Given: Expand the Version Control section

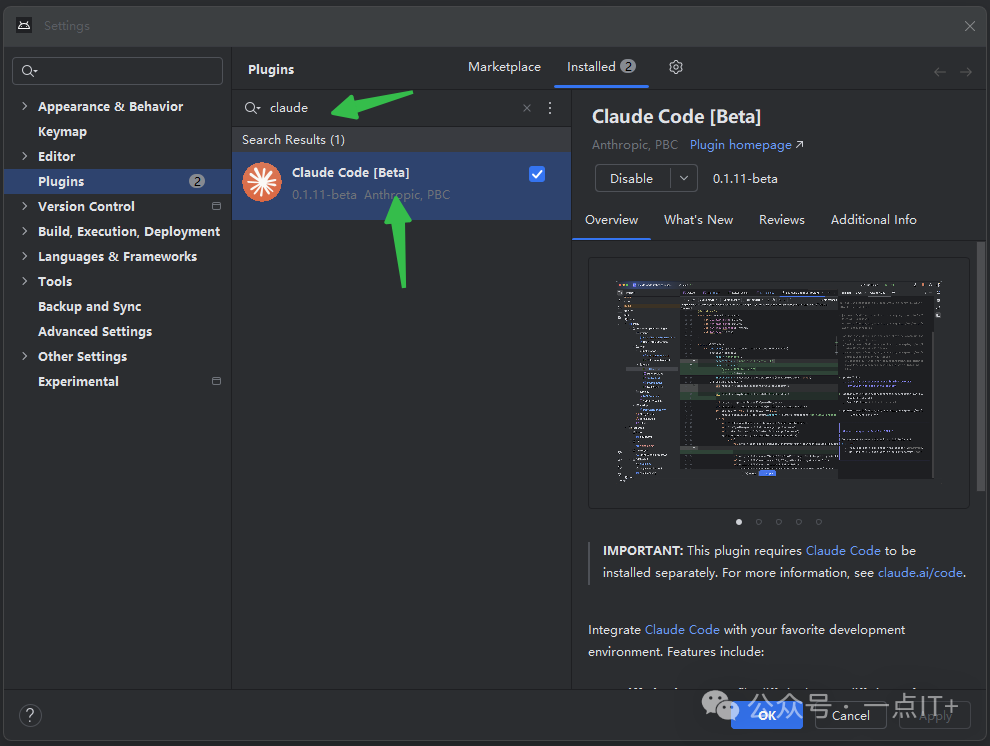Looking at the screenshot, I should click(25, 206).
